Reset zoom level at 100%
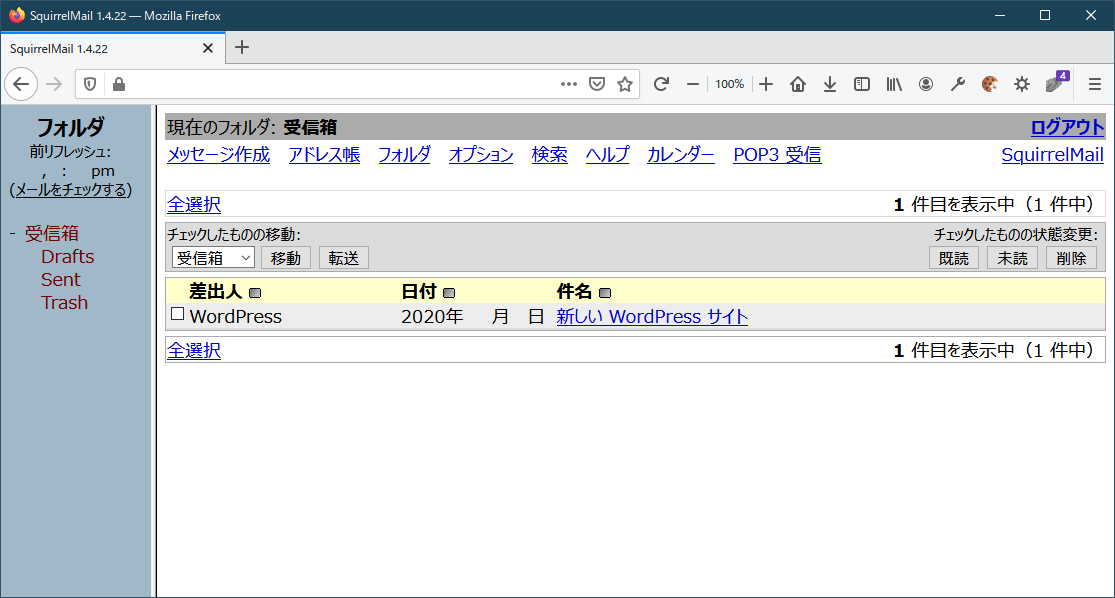 (x=730, y=84)
